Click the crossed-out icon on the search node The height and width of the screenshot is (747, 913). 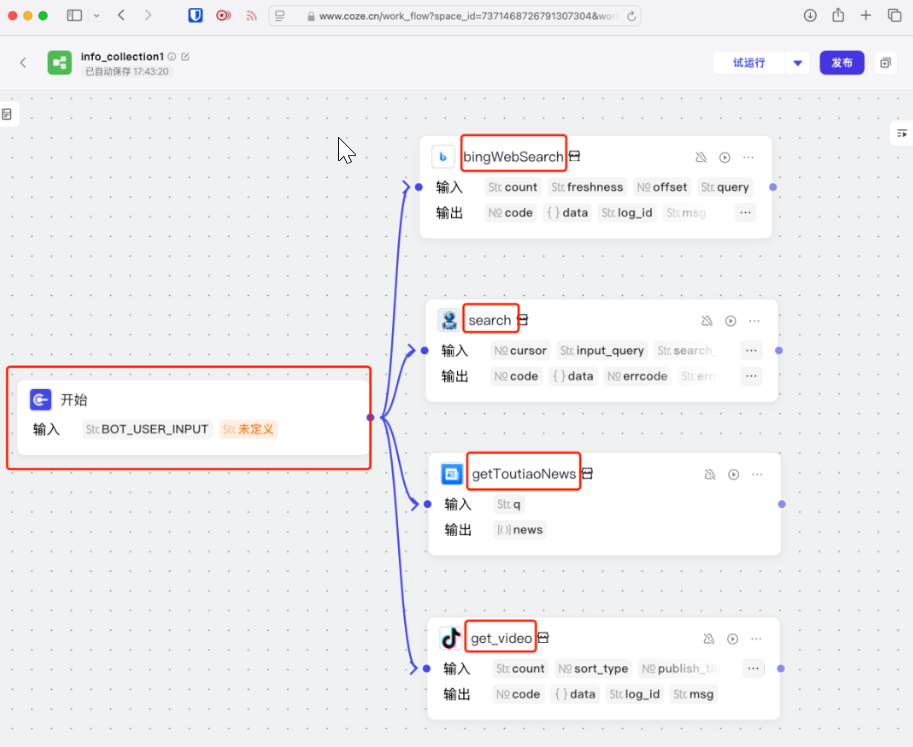click(x=707, y=321)
